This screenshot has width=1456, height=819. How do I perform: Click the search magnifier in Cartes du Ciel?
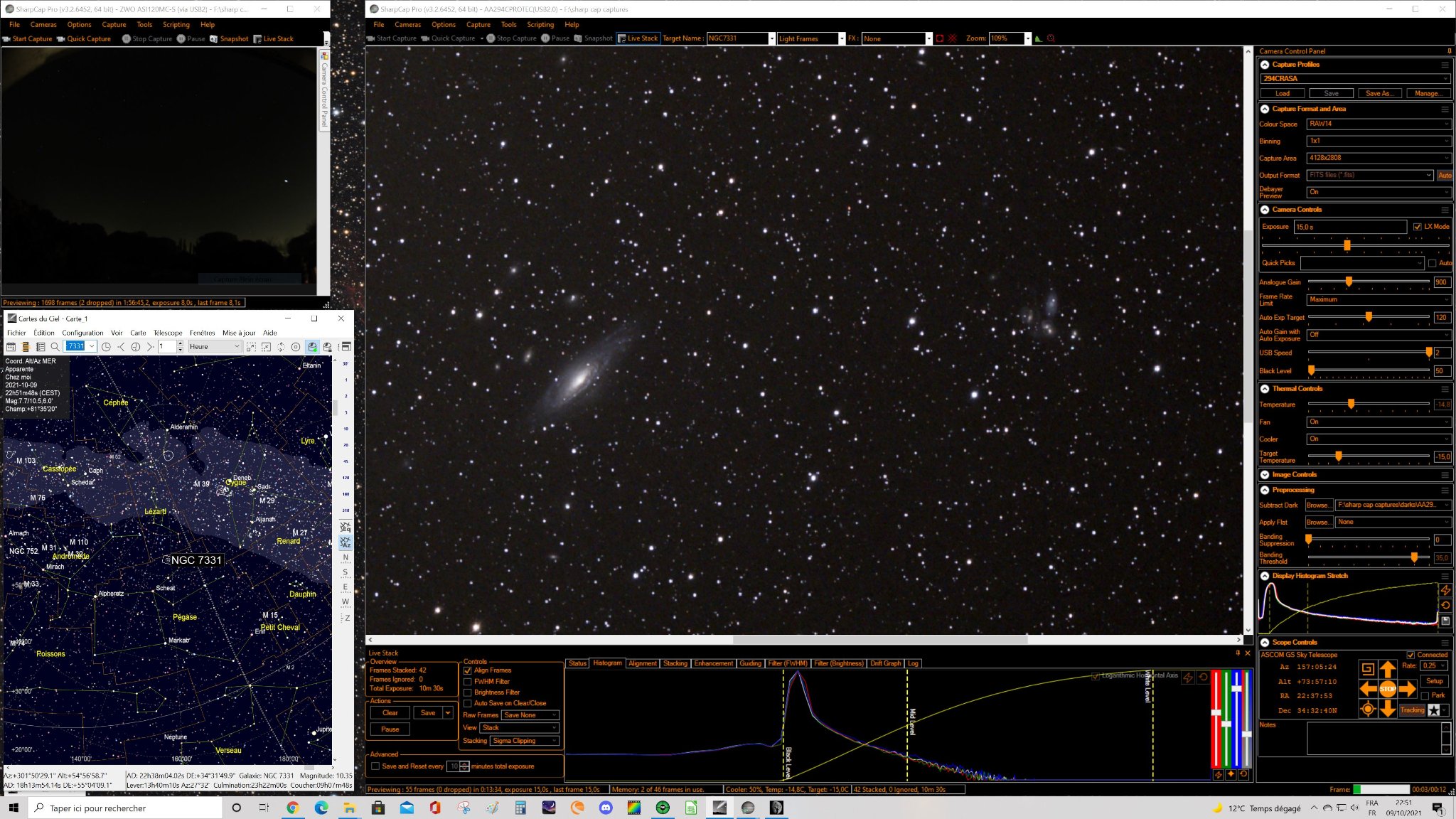click(x=55, y=347)
